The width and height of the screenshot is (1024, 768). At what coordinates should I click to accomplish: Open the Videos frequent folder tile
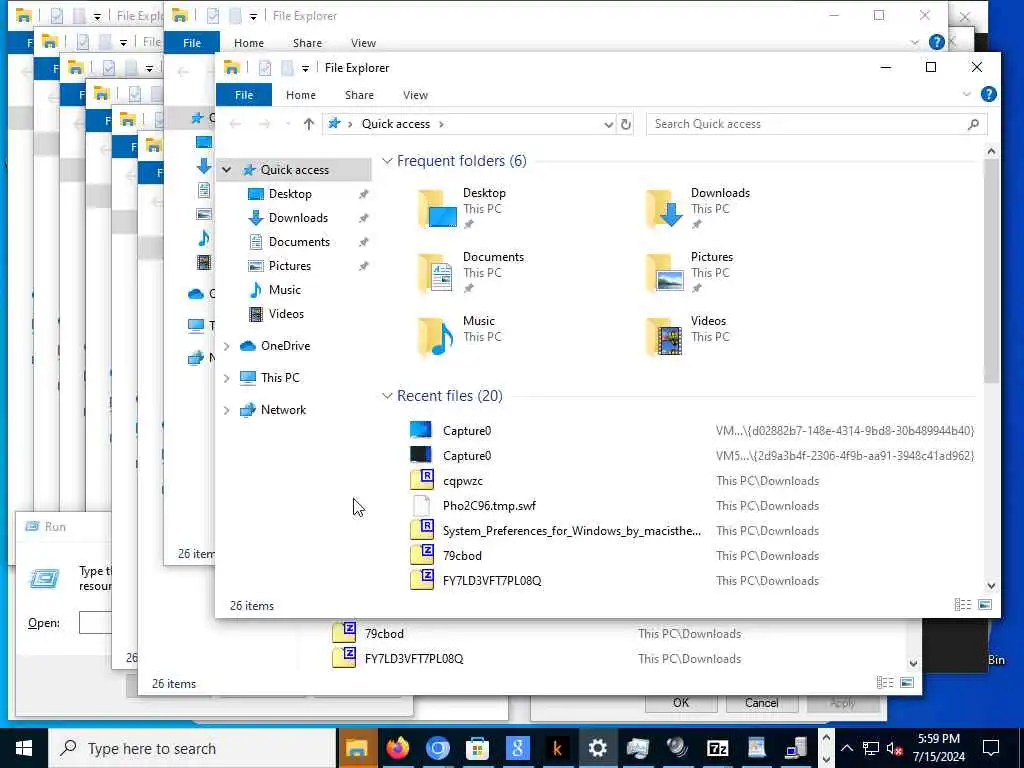[687, 337]
